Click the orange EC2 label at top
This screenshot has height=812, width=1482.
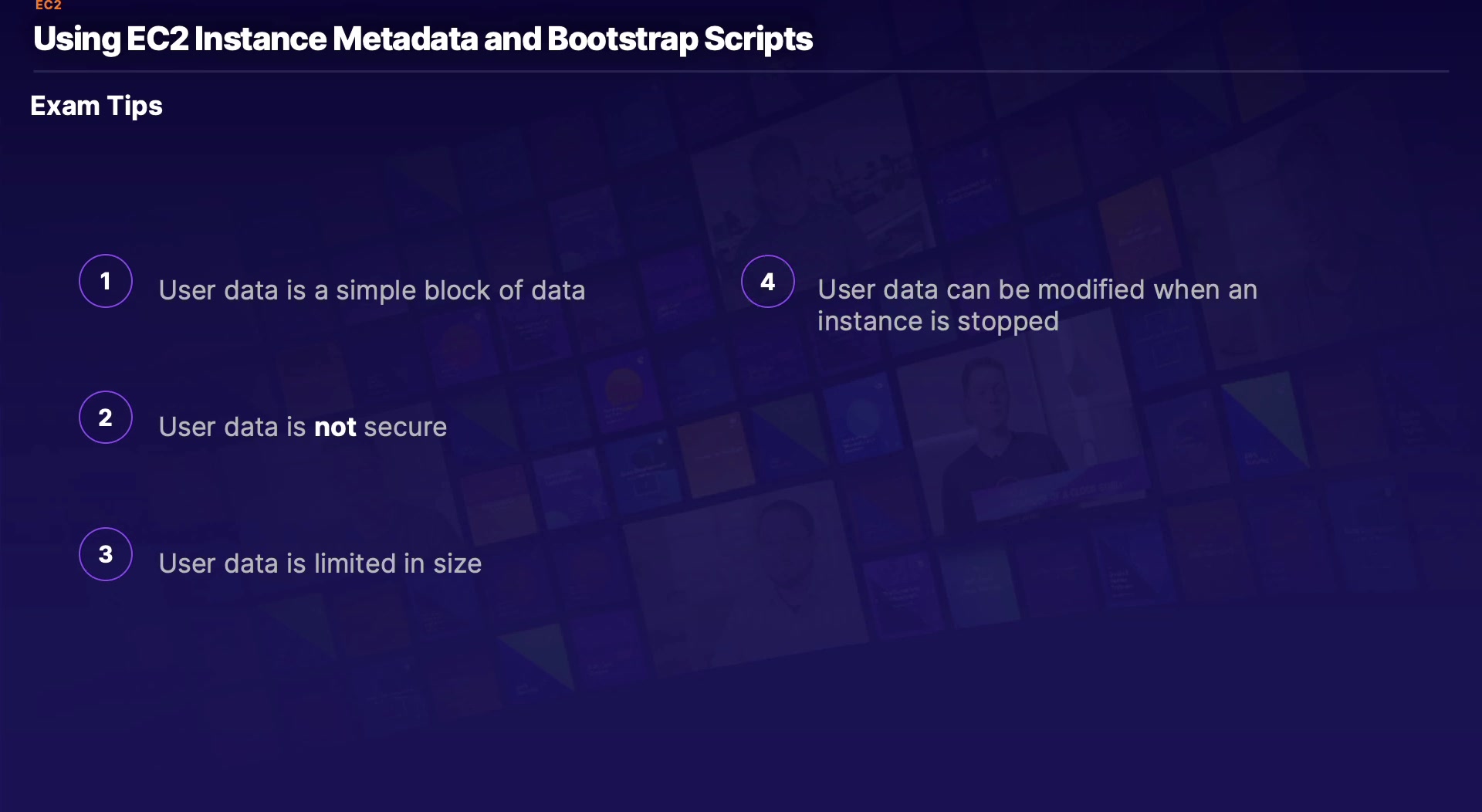pos(48,5)
